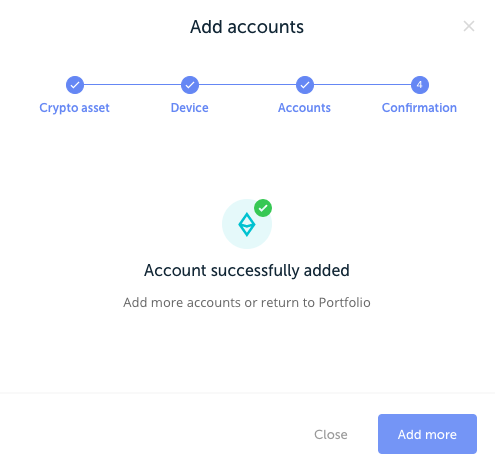Image resolution: width=495 pixels, height=471 pixels.
Task: Click the teal Ethereum-style crypto icon
Action: coord(247,224)
